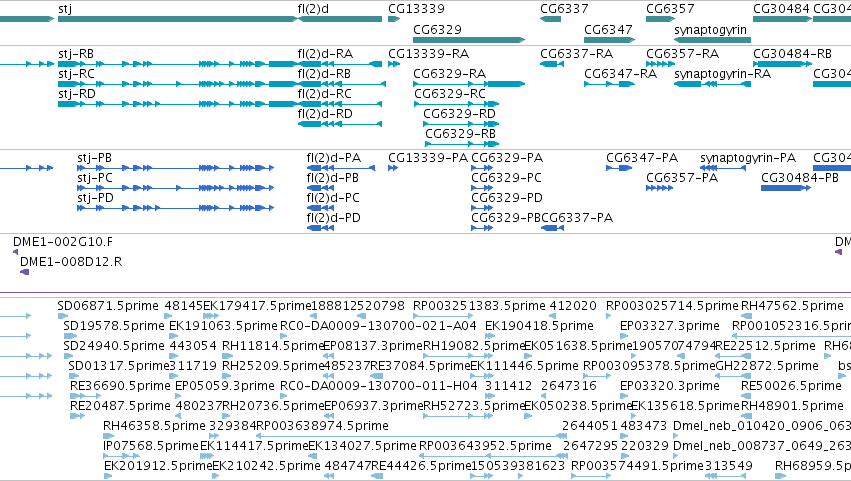Viewport: 851px width, 481px height.
Task: Open the CG6329-PC protein label
Action: click(x=506, y=178)
